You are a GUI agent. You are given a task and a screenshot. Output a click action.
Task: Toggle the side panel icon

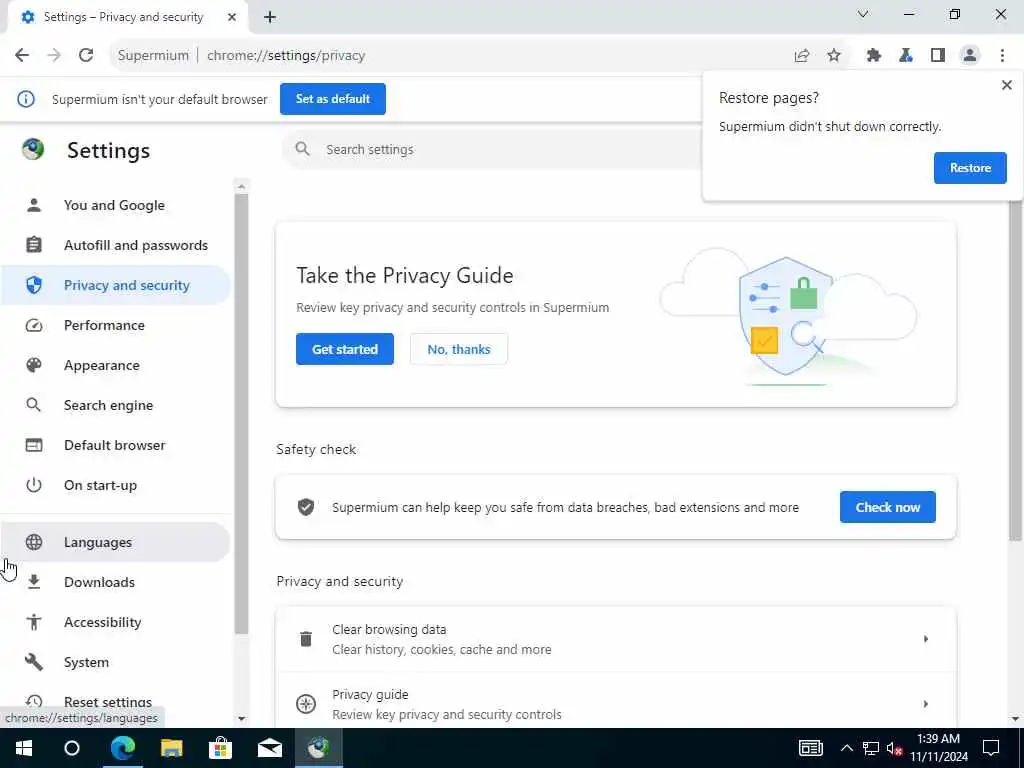[938, 56]
